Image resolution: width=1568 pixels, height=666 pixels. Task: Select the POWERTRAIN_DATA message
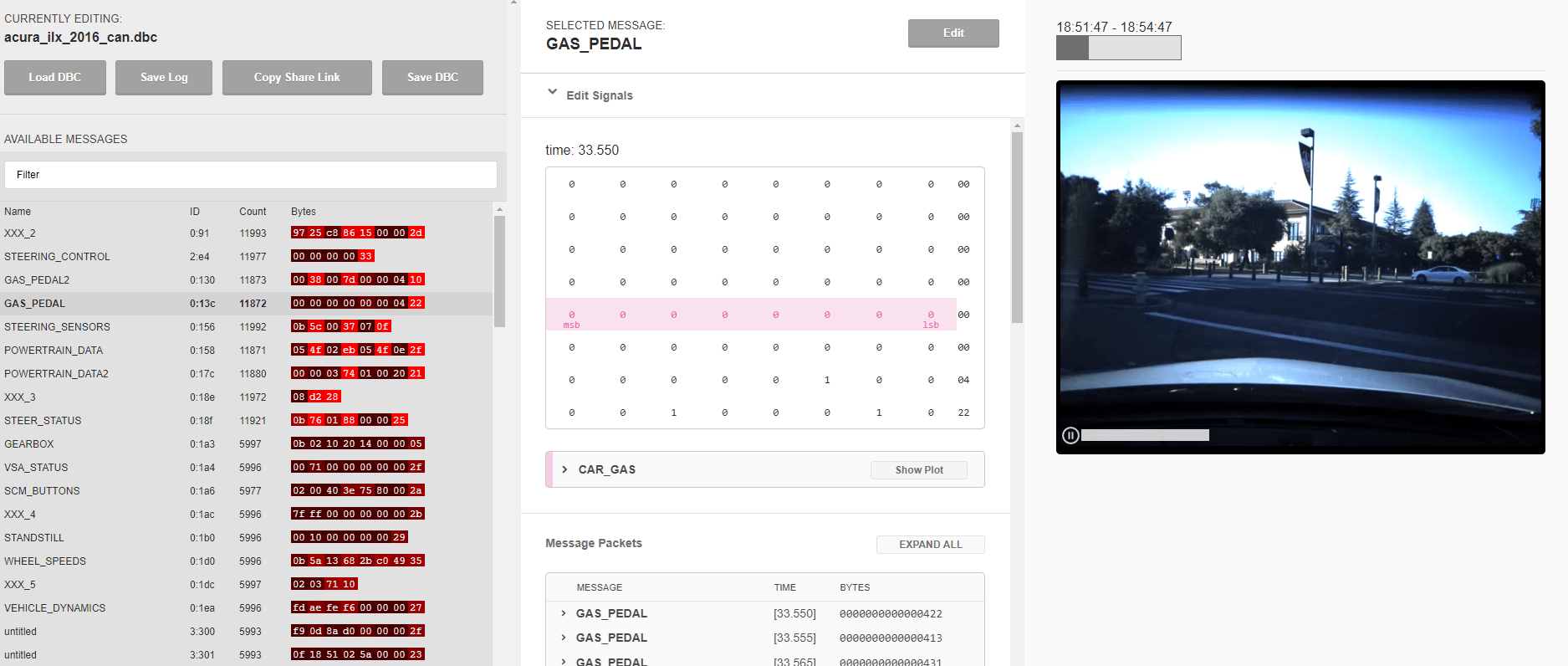54,351
